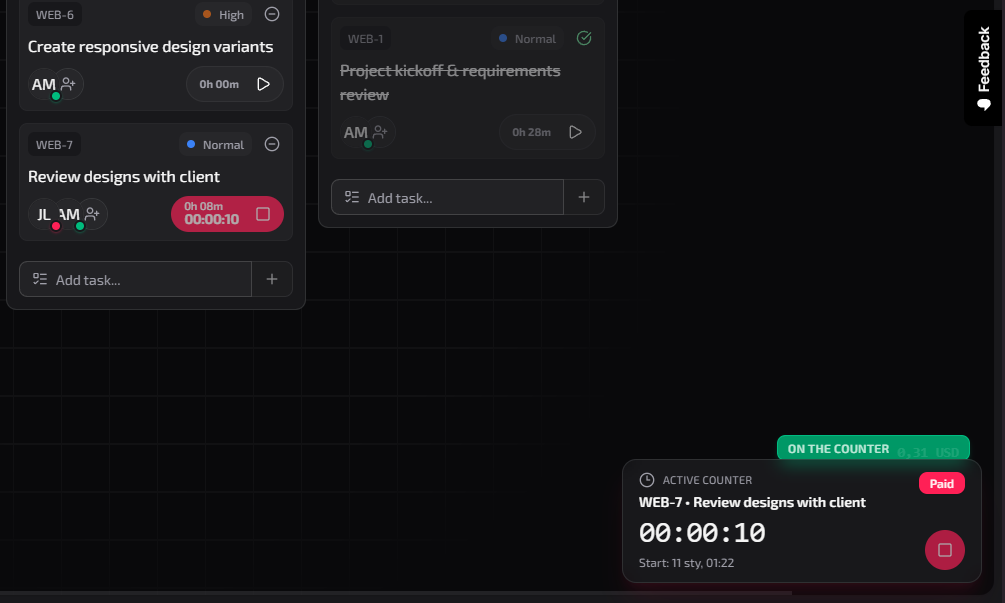Click the plus button beside the Add task field under WEB-7
Viewport: 1005px width, 603px height.
tap(272, 279)
